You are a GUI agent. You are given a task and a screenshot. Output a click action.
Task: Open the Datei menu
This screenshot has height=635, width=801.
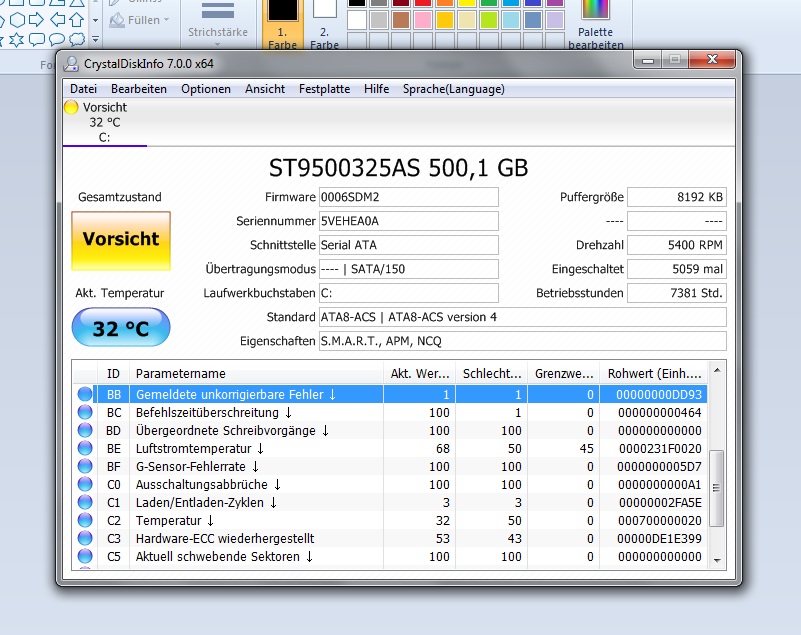click(83, 89)
